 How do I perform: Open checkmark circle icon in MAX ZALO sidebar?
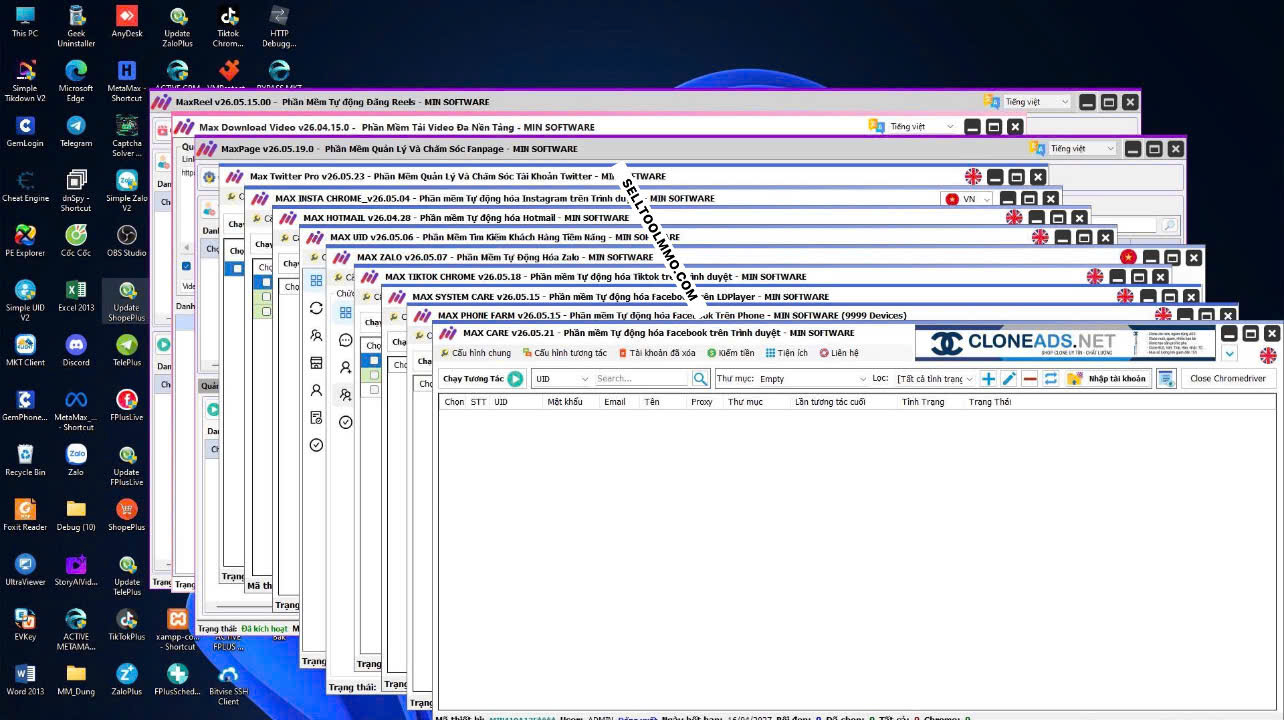[345, 422]
